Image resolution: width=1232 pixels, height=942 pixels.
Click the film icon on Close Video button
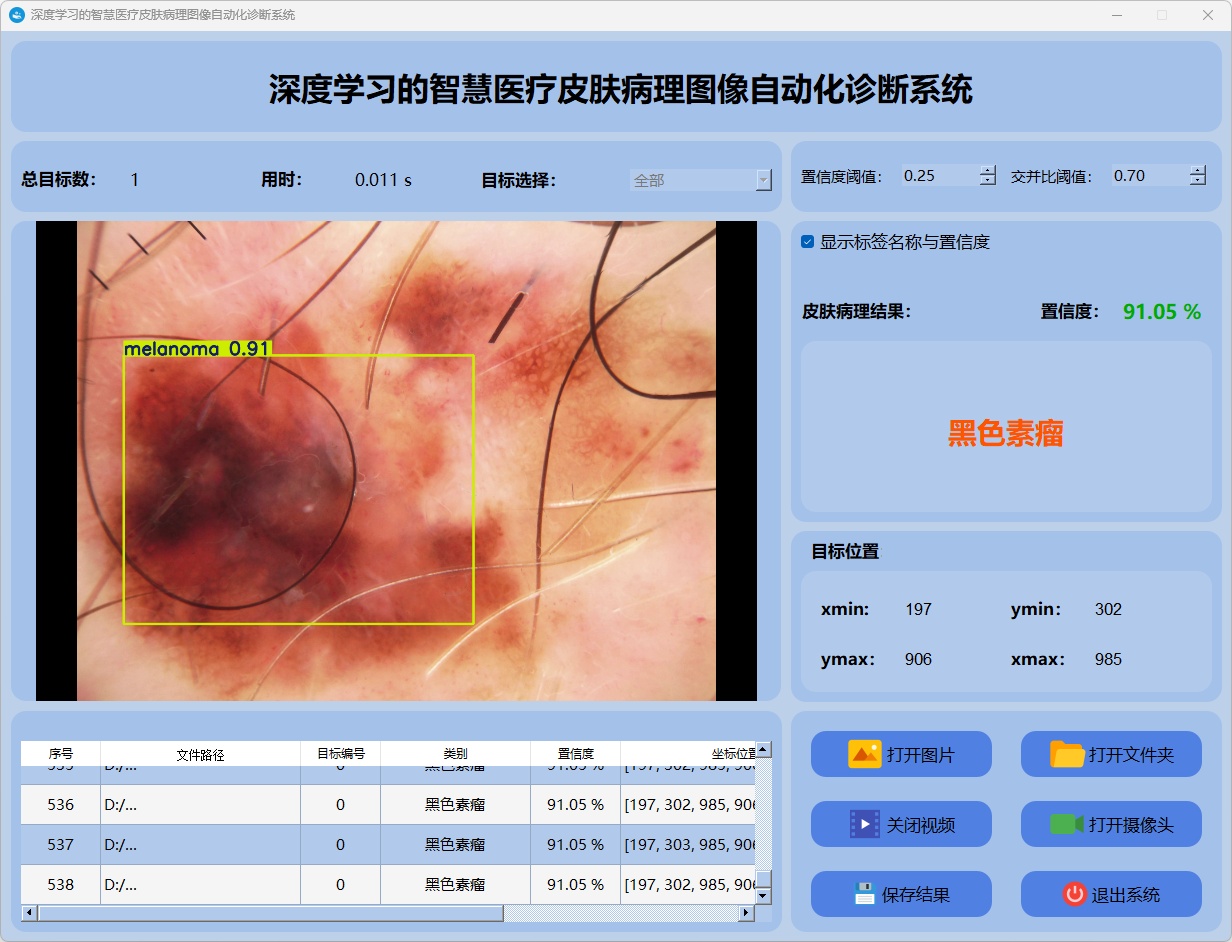(864, 824)
